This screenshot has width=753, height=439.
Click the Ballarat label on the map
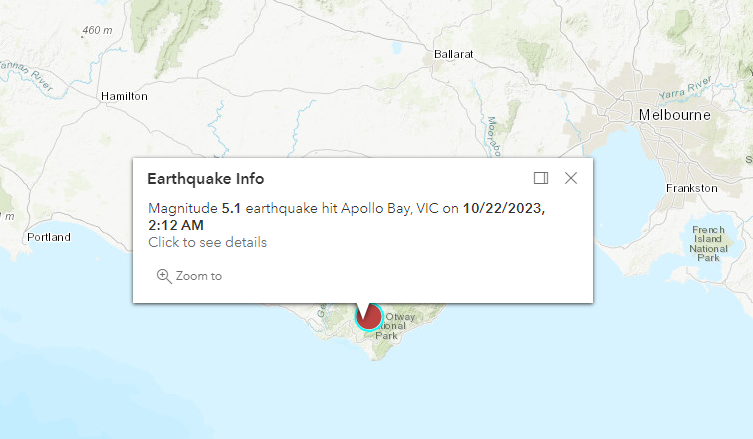[x=453, y=54]
